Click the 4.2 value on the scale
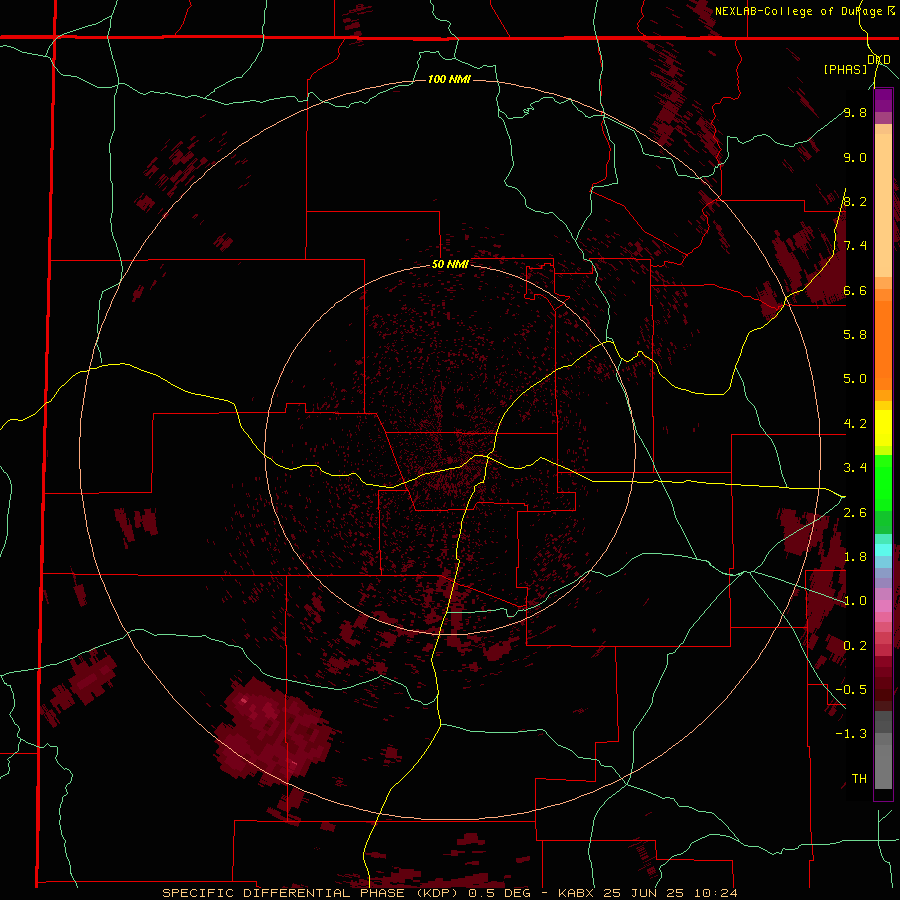The image size is (900, 900). (x=855, y=424)
